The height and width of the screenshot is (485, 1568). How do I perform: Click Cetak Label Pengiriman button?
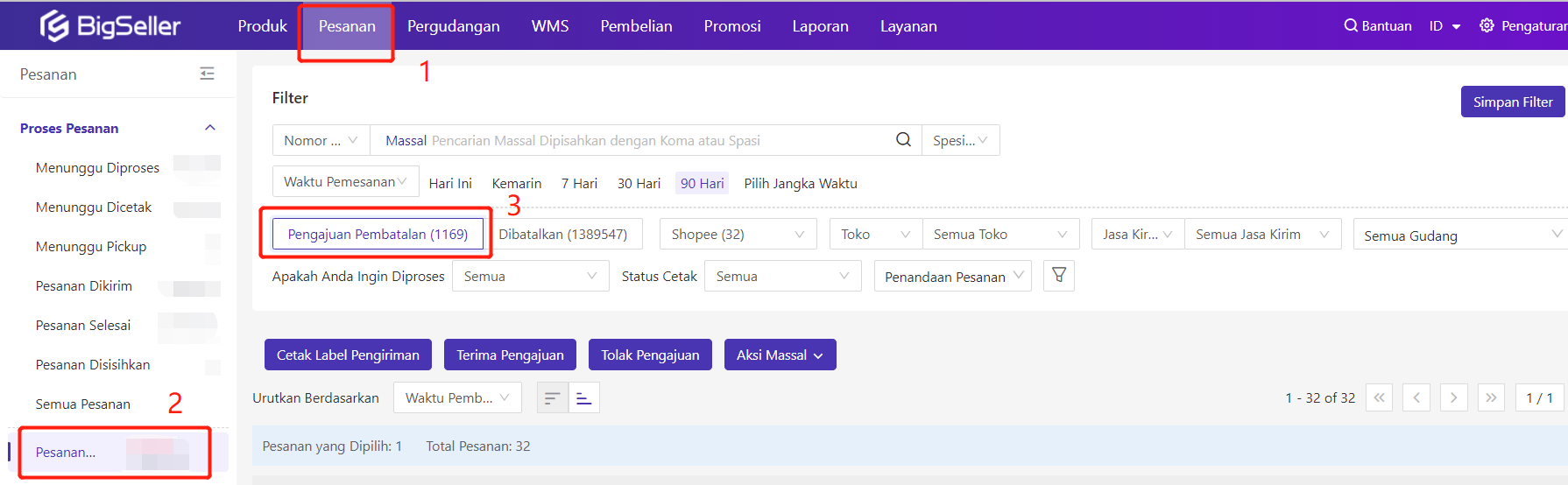pyautogui.click(x=348, y=355)
